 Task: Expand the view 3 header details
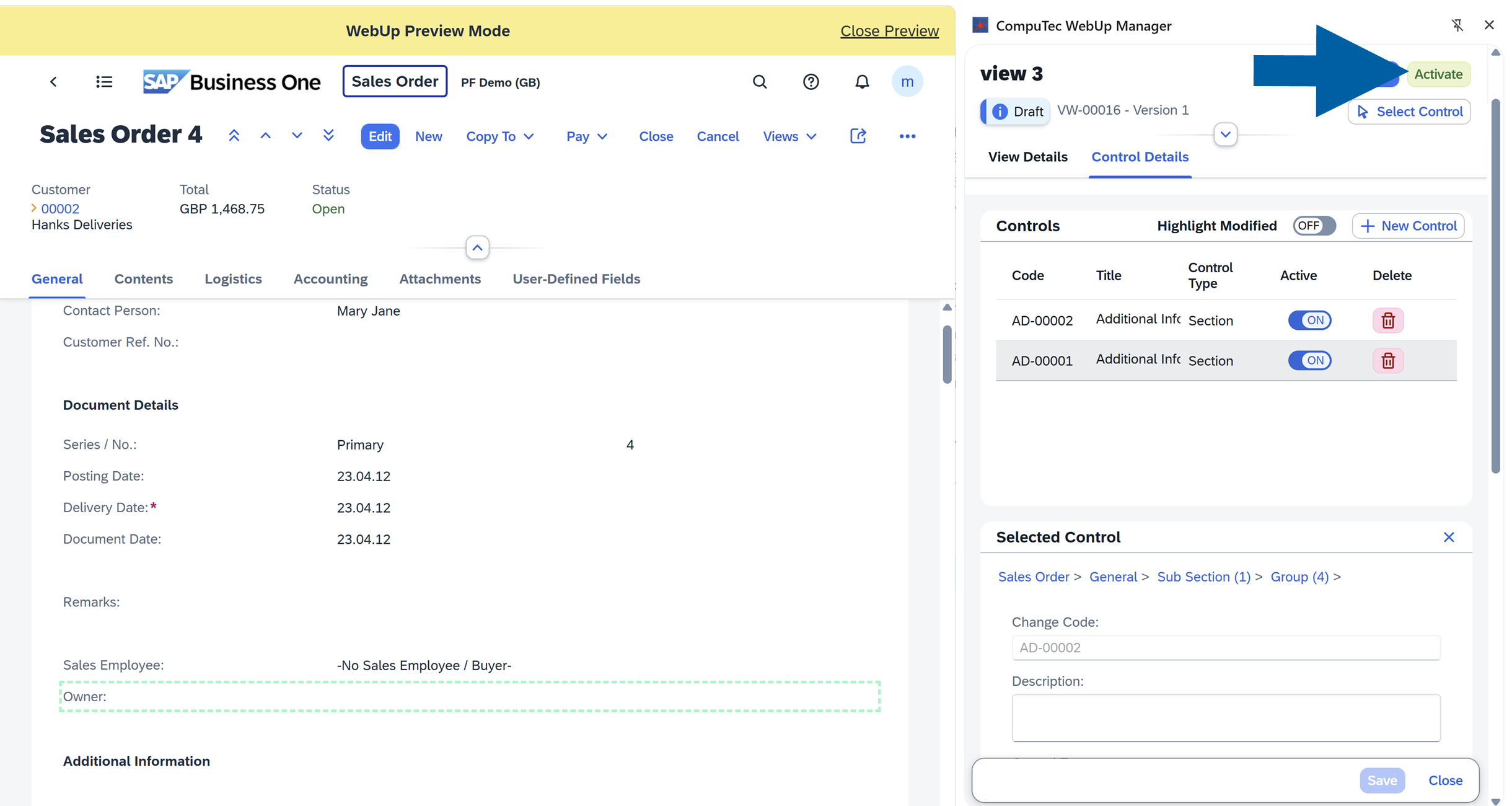1225,135
